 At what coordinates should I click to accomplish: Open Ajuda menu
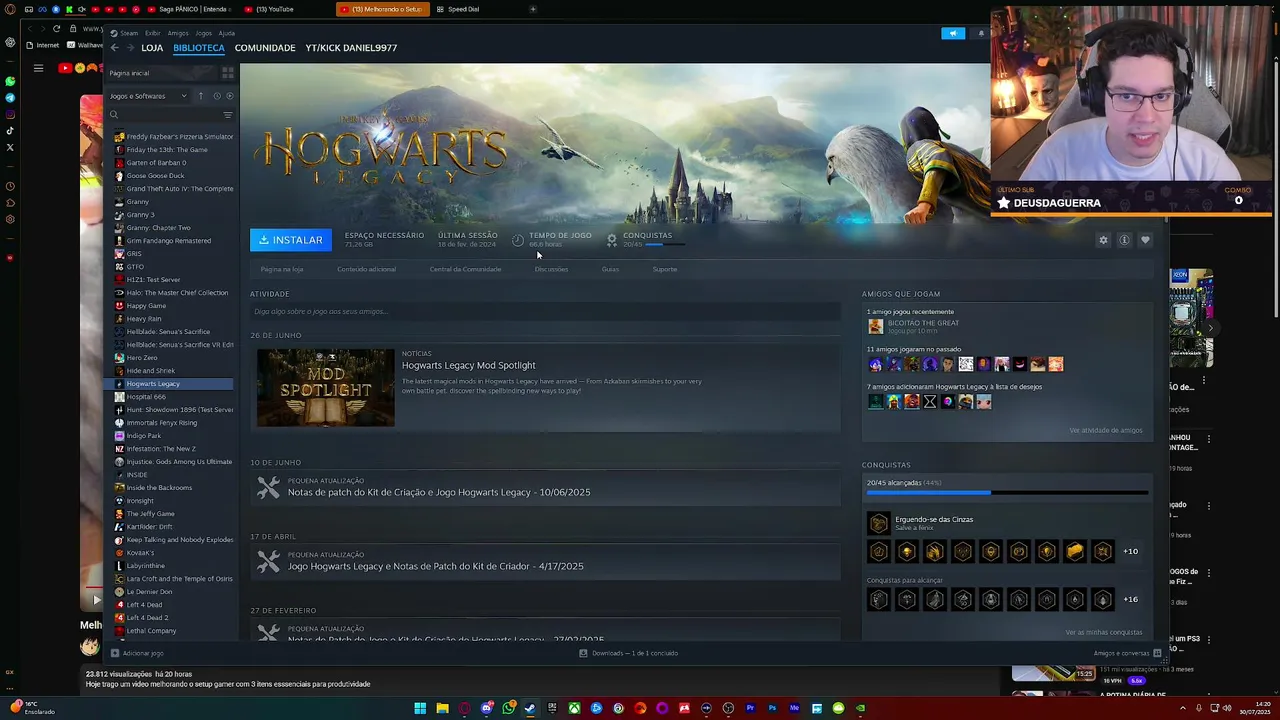coord(227,33)
